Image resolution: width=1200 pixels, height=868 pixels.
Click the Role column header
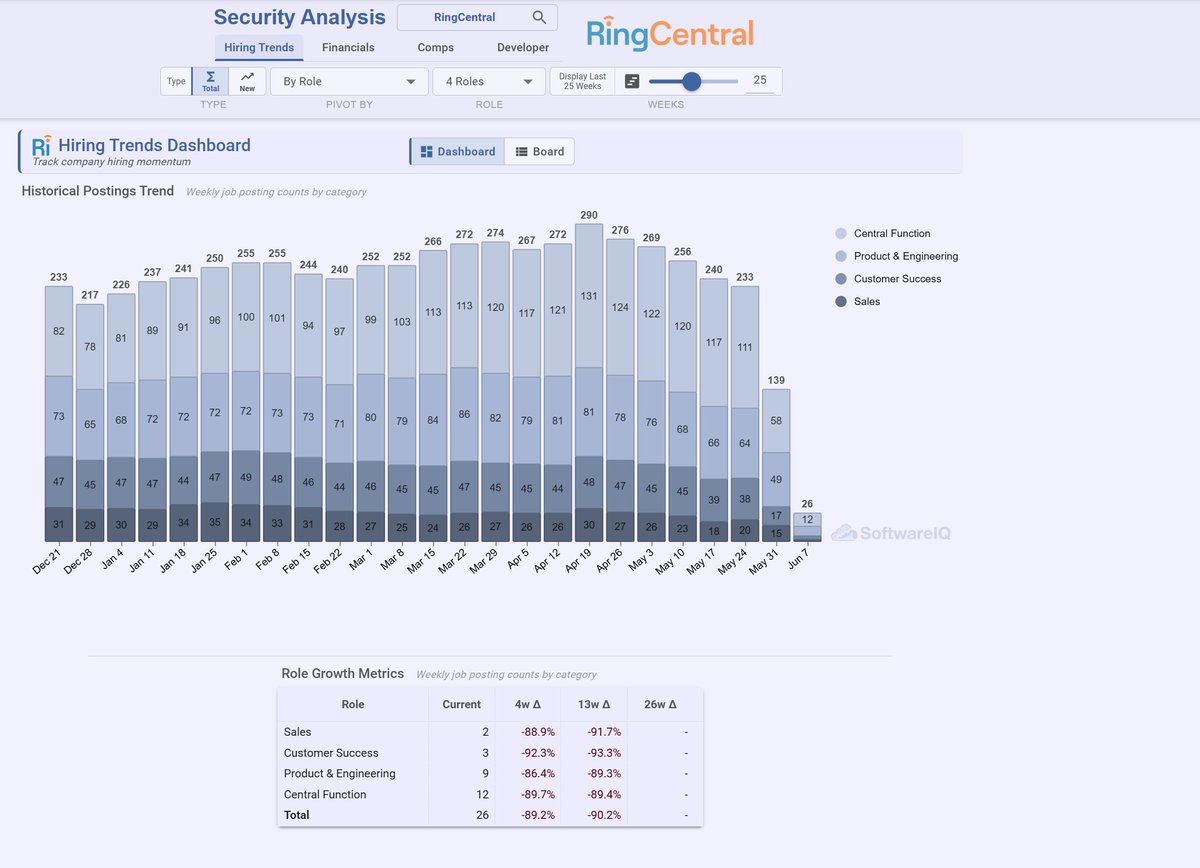coord(353,704)
